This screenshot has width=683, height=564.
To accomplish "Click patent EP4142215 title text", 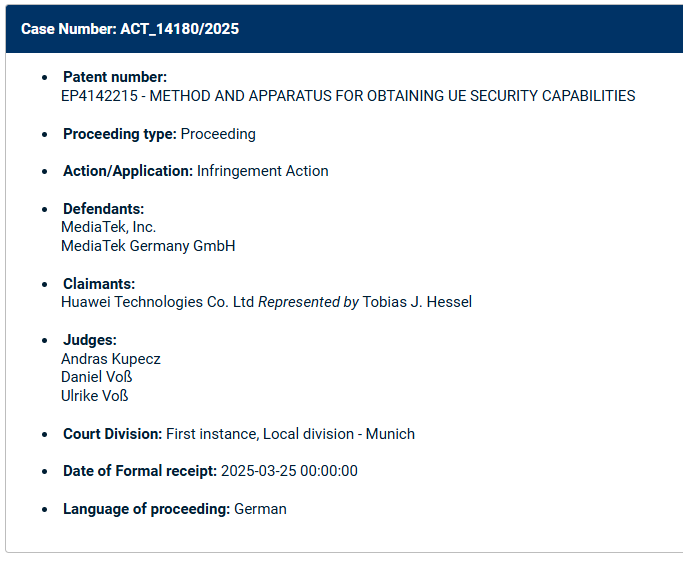I will click(348, 96).
